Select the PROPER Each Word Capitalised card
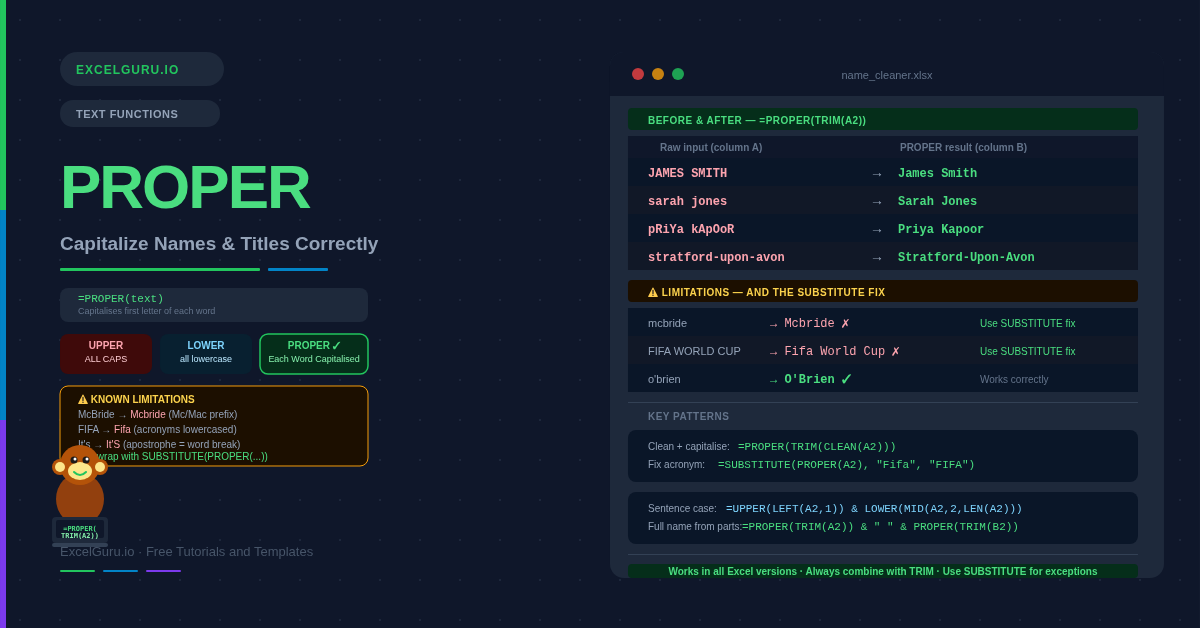This screenshot has height=628, width=1200. click(x=314, y=354)
